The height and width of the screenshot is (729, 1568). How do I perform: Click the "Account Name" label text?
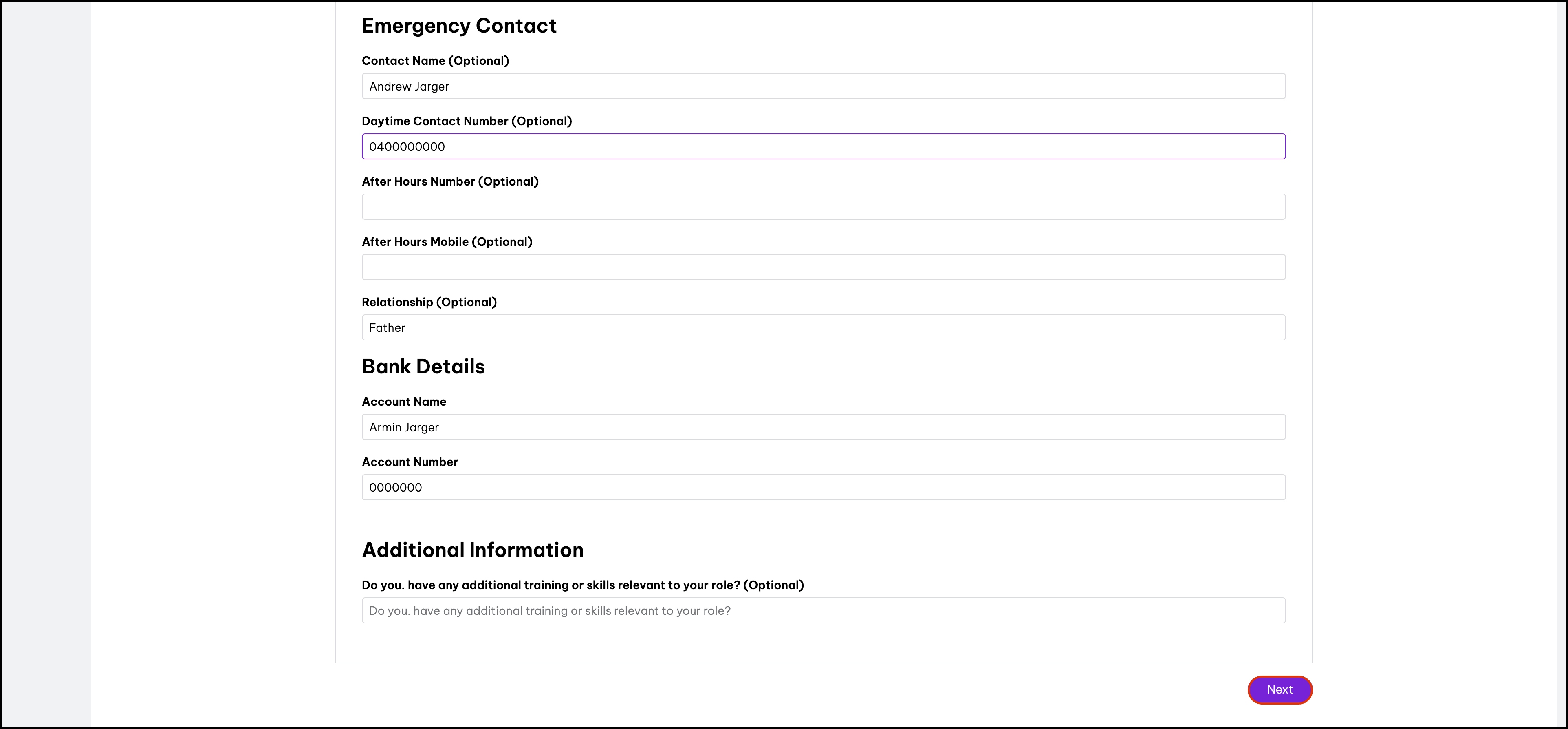(403, 402)
